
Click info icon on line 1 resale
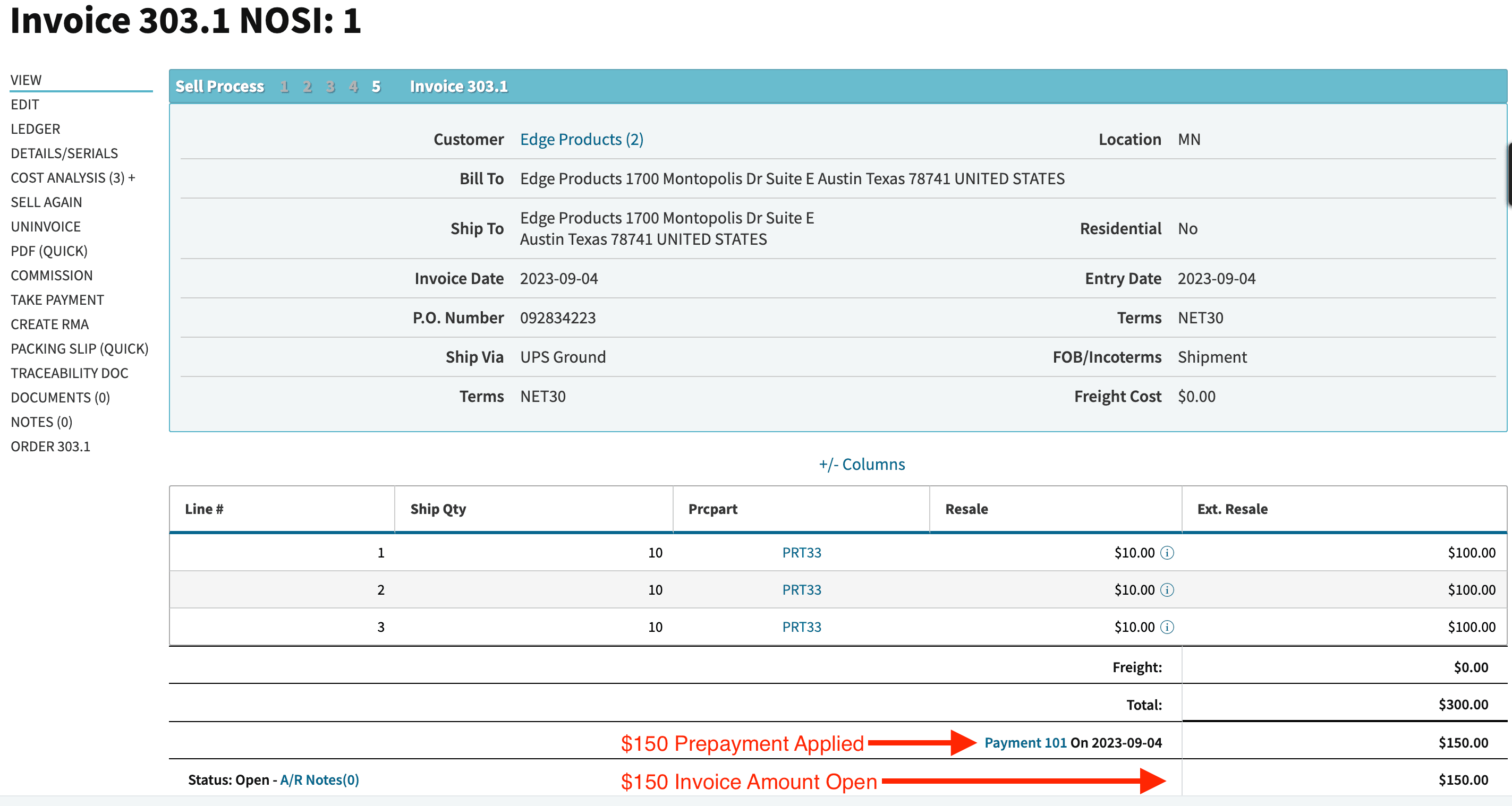pos(1167,553)
